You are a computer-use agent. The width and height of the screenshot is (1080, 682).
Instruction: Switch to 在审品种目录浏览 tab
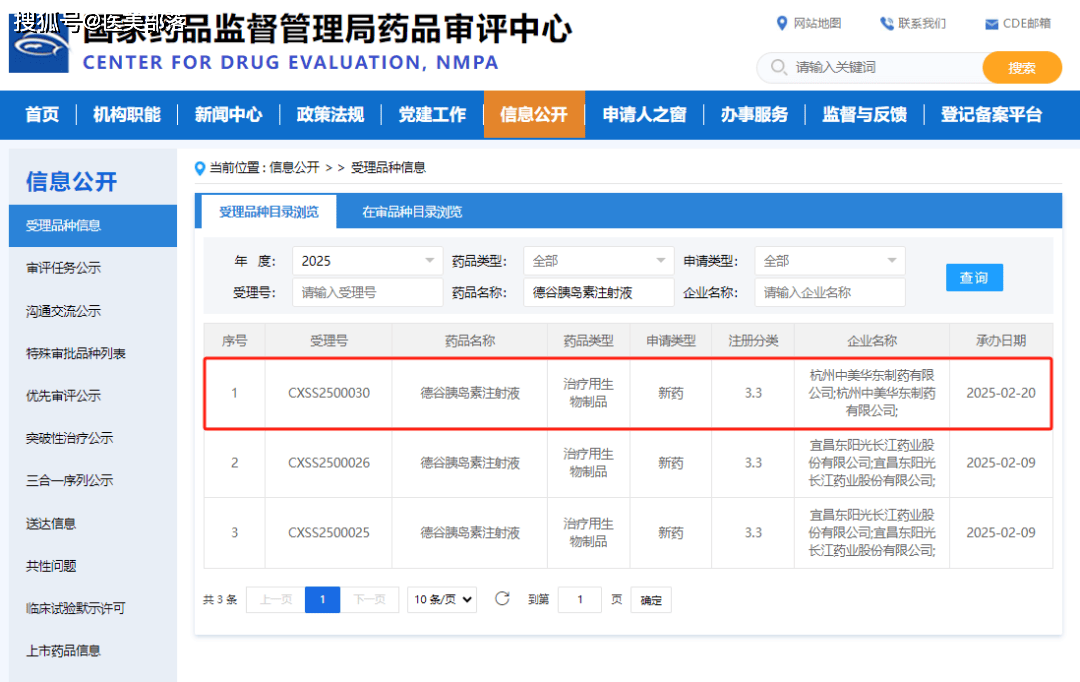click(x=412, y=211)
